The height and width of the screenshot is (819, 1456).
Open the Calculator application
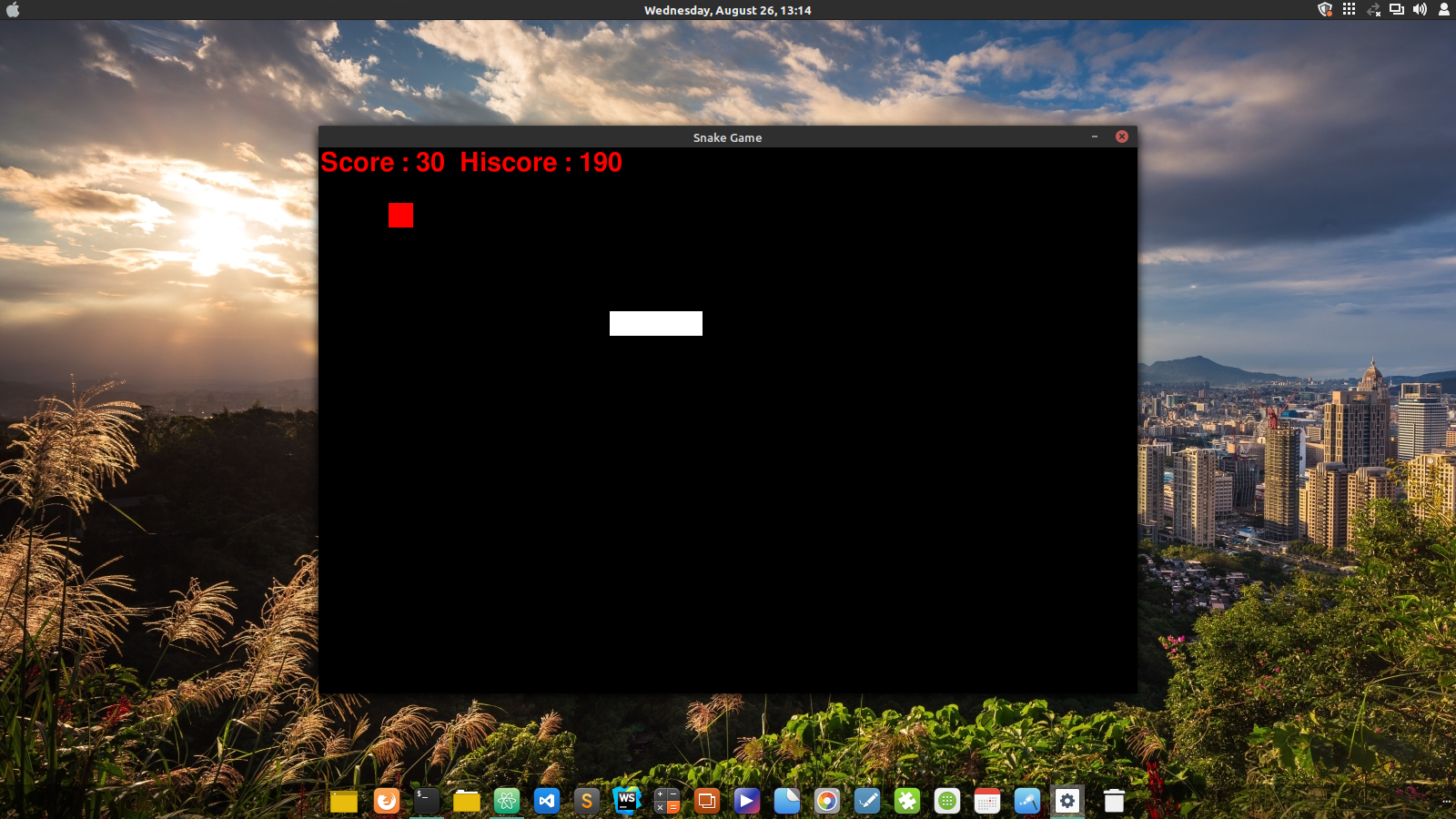[x=665, y=802]
